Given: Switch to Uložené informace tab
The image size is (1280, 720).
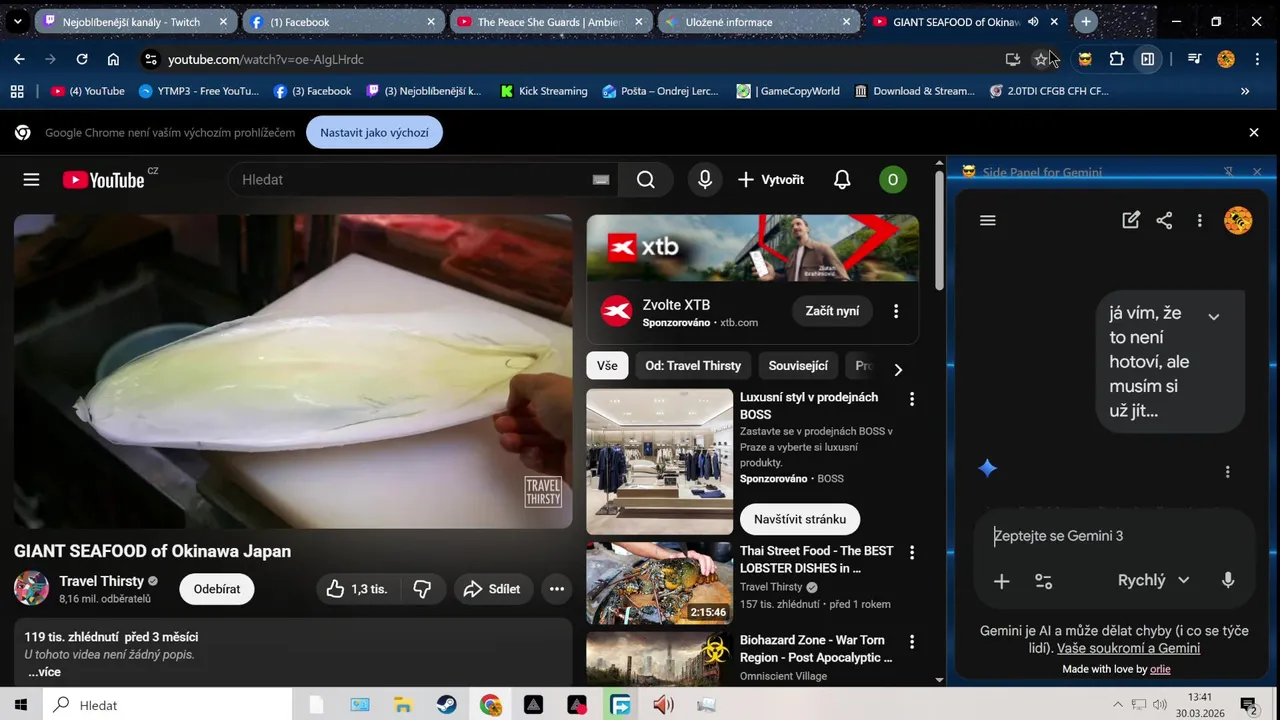Looking at the screenshot, I should click(759, 21).
